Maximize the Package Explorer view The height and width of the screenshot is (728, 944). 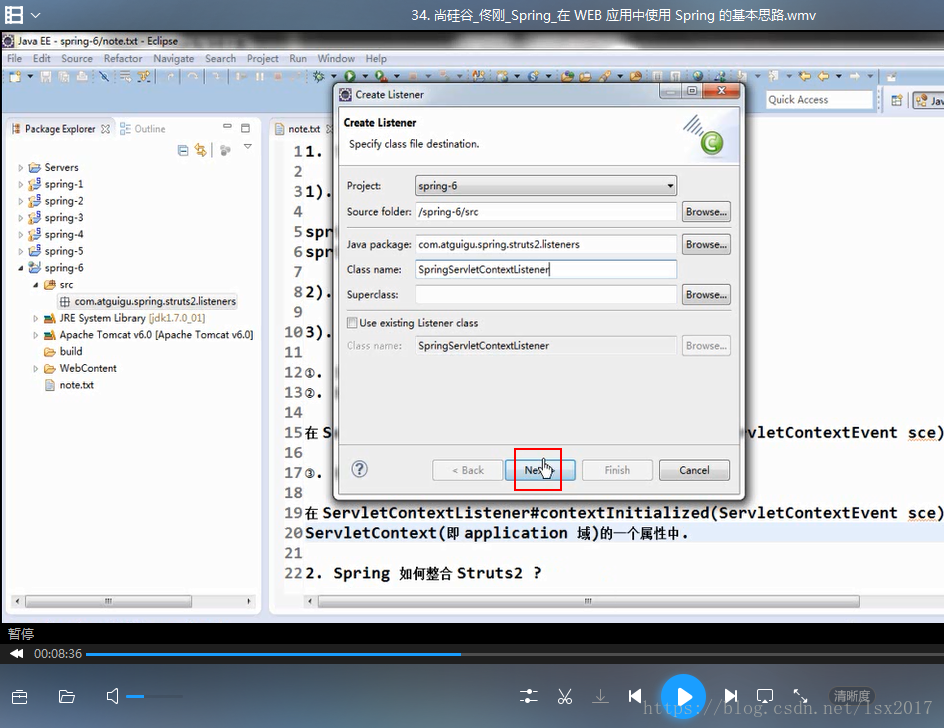click(245, 128)
